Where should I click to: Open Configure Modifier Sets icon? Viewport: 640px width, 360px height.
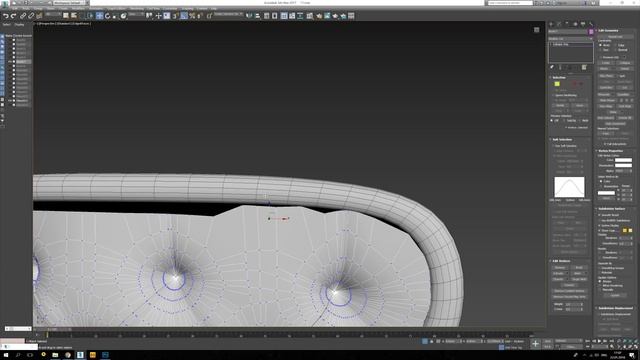(x=584, y=67)
